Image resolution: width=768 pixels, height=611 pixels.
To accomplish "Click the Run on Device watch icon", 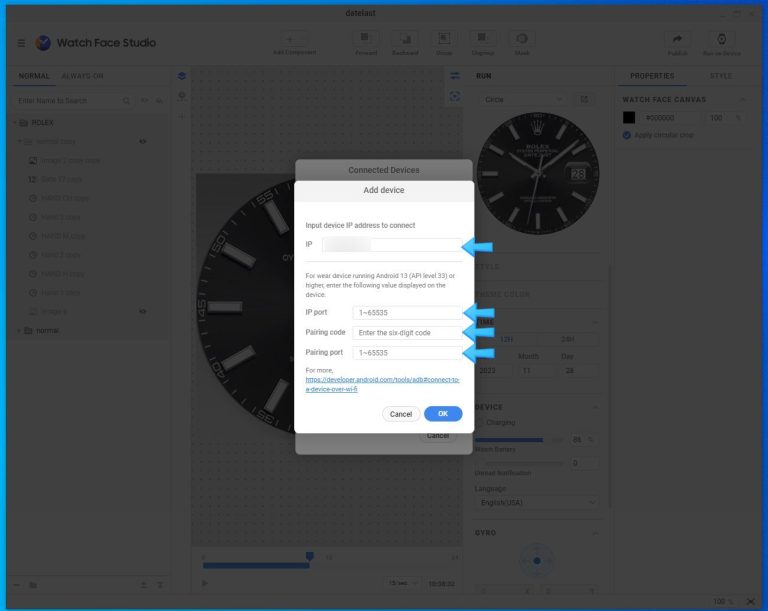I will pos(721,39).
